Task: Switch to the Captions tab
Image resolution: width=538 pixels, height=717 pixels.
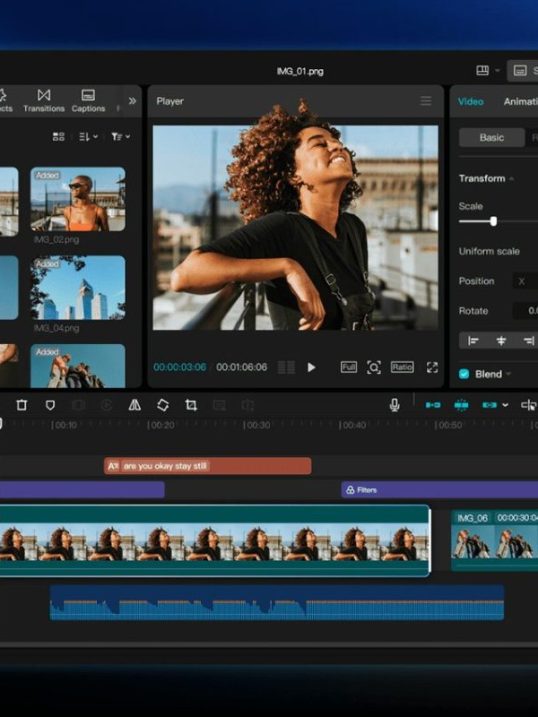Action: point(88,101)
